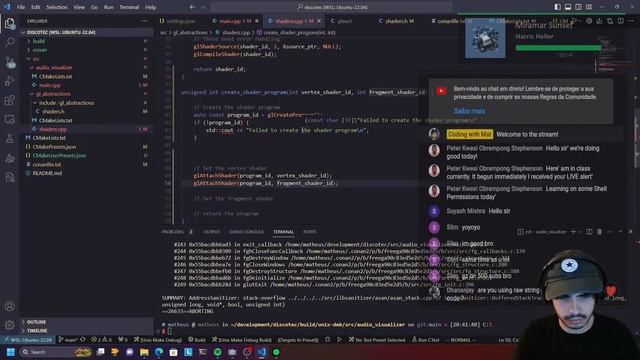Open the Edit menu
The width and height of the screenshot is (640, 360).
[36, 7]
